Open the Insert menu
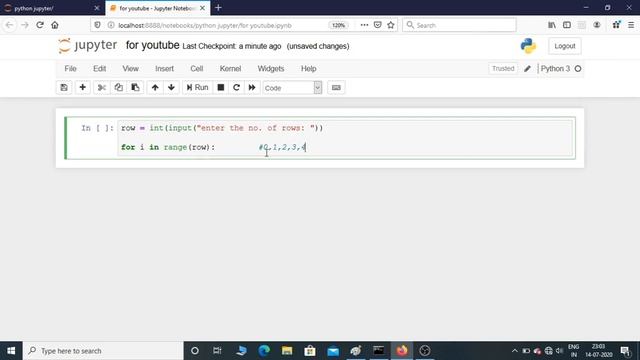The width and height of the screenshot is (640, 360). [x=164, y=69]
